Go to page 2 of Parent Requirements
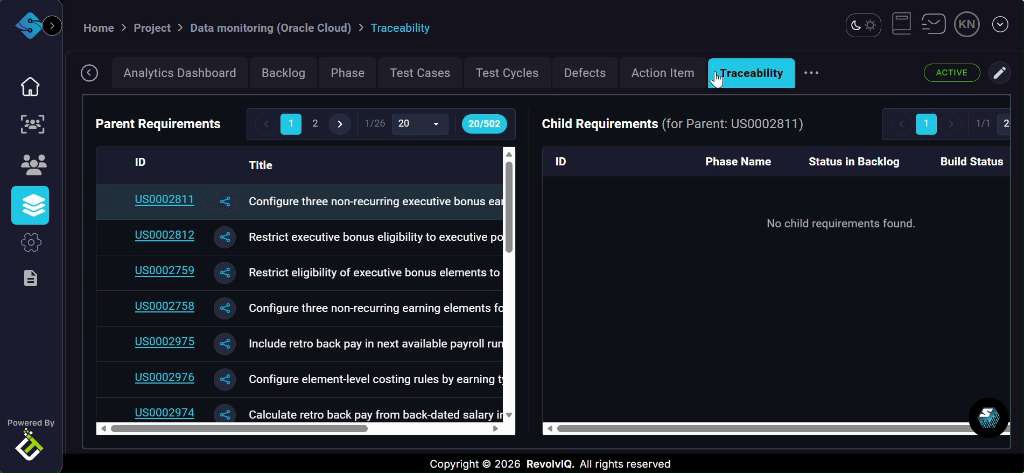 click(315, 124)
